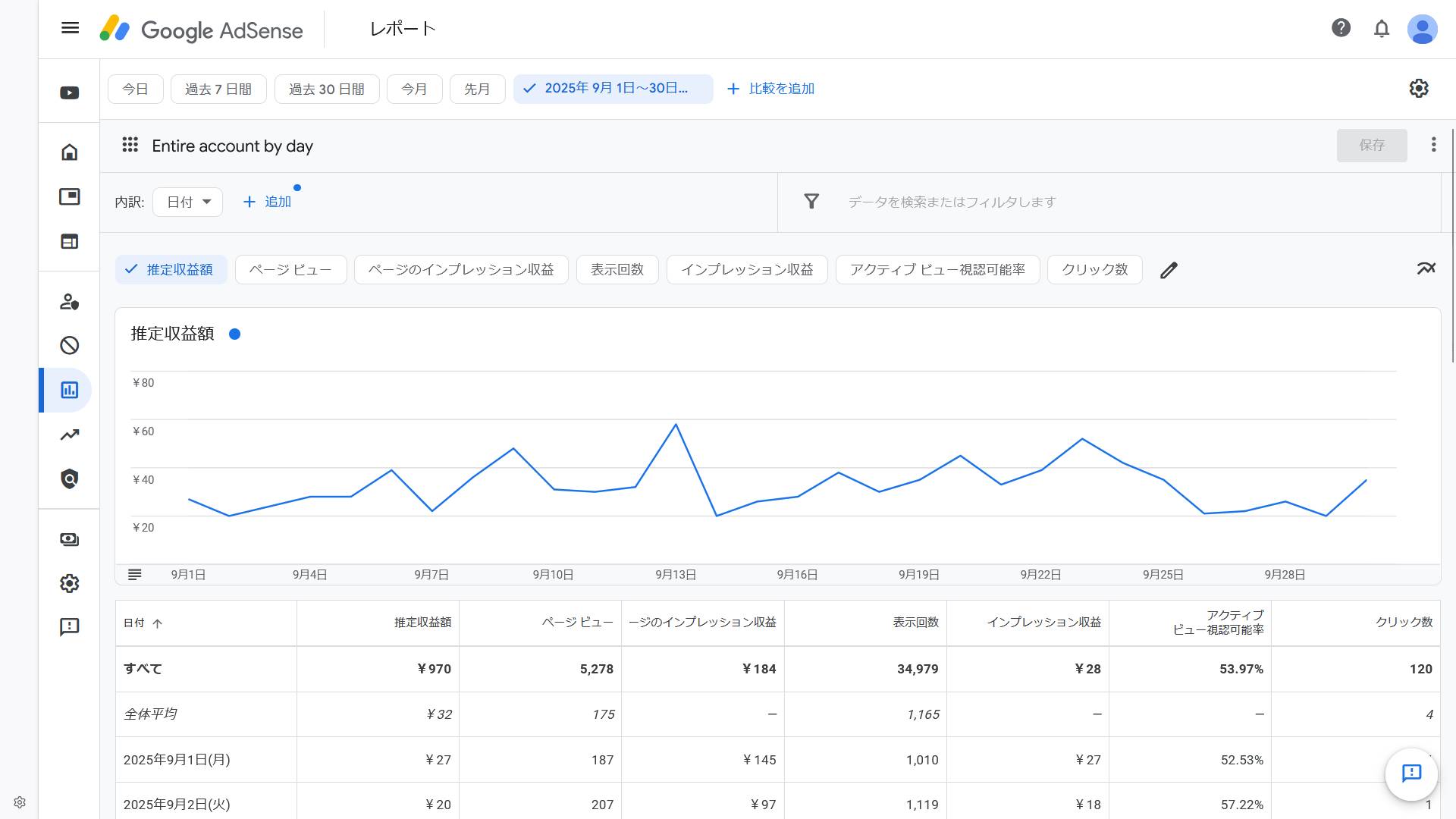Click the 追加 breakdown button
1456x819 pixels.
[x=267, y=202]
